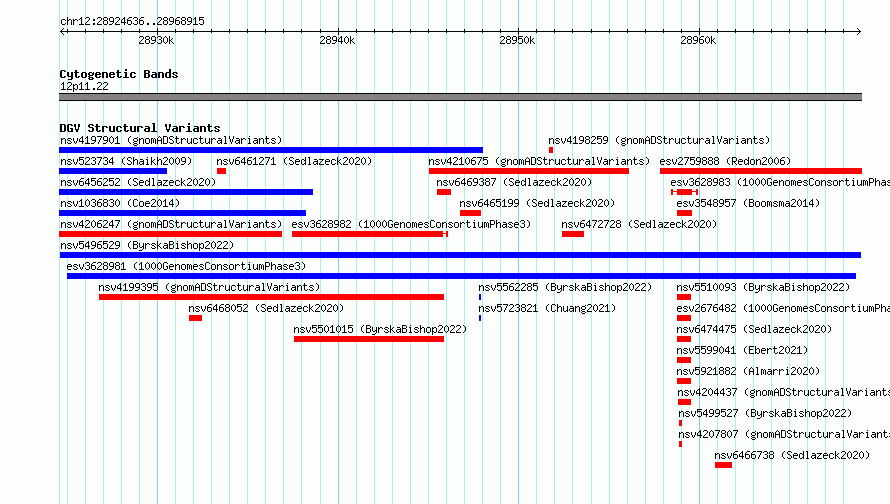Open nsv5496529 (ByrskaBishop2022) label
The height and width of the screenshot is (504, 890).
[147, 245]
